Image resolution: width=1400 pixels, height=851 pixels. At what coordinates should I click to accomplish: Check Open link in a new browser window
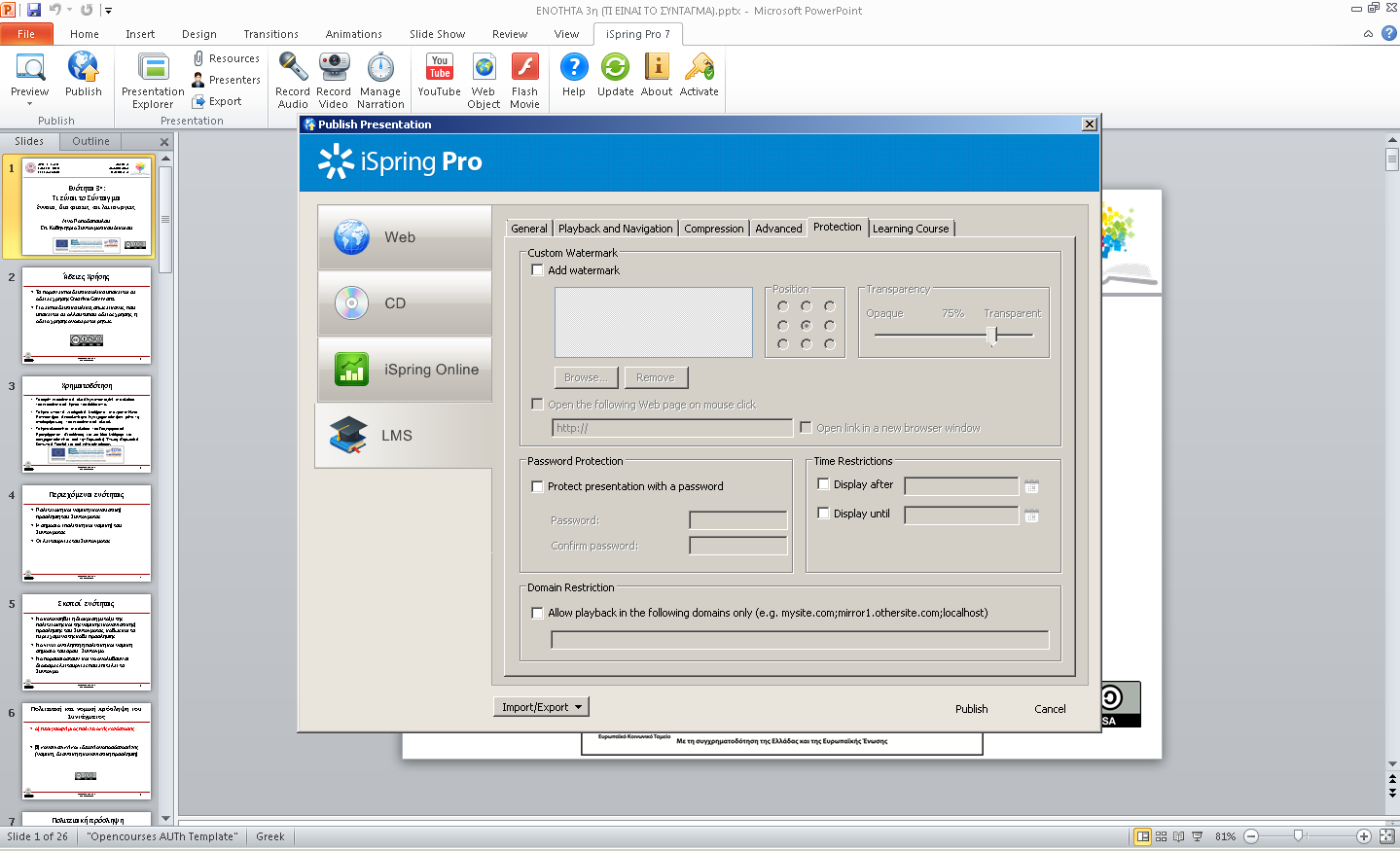(806, 428)
